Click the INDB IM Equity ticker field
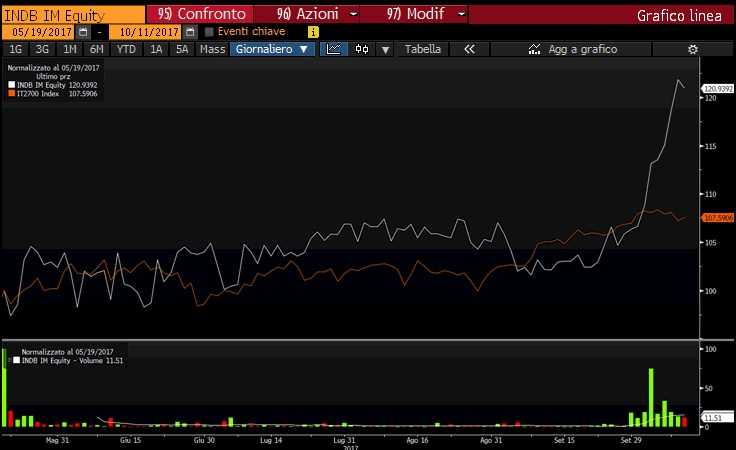736x450 pixels. pyautogui.click(x=70, y=15)
